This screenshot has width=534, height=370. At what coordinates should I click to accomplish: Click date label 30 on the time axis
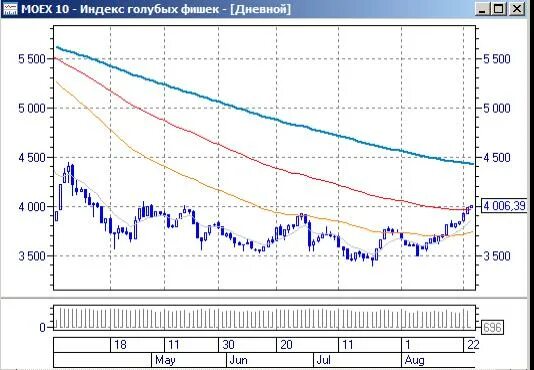pos(228,345)
